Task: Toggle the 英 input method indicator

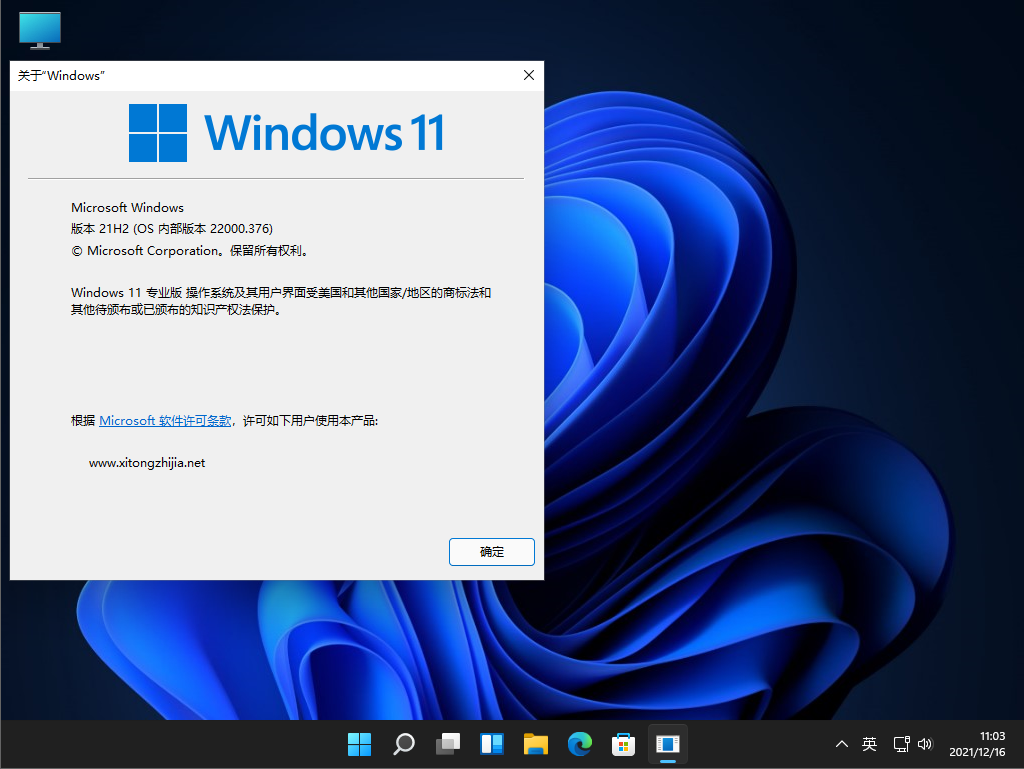Action: 869,744
